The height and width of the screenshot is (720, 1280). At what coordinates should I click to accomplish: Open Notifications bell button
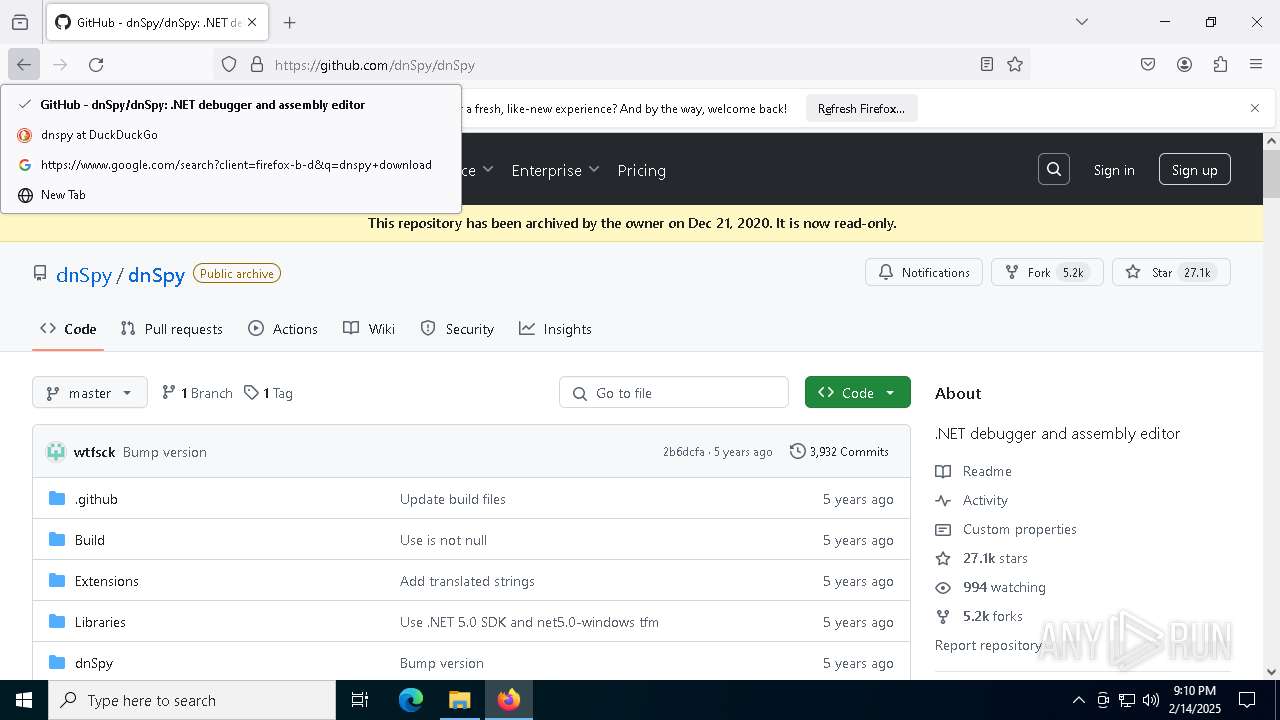(x=924, y=272)
